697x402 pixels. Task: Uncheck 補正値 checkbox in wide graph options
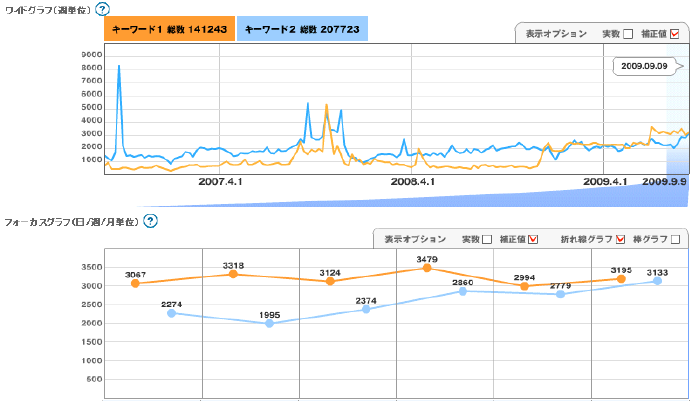[x=675, y=33]
